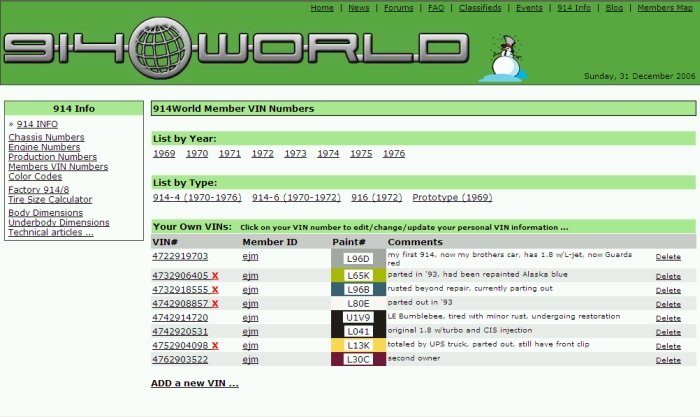This screenshot has width=700, height=417.
Task: Open Body Dimensions sidebar link
Action: coord(46,213)
